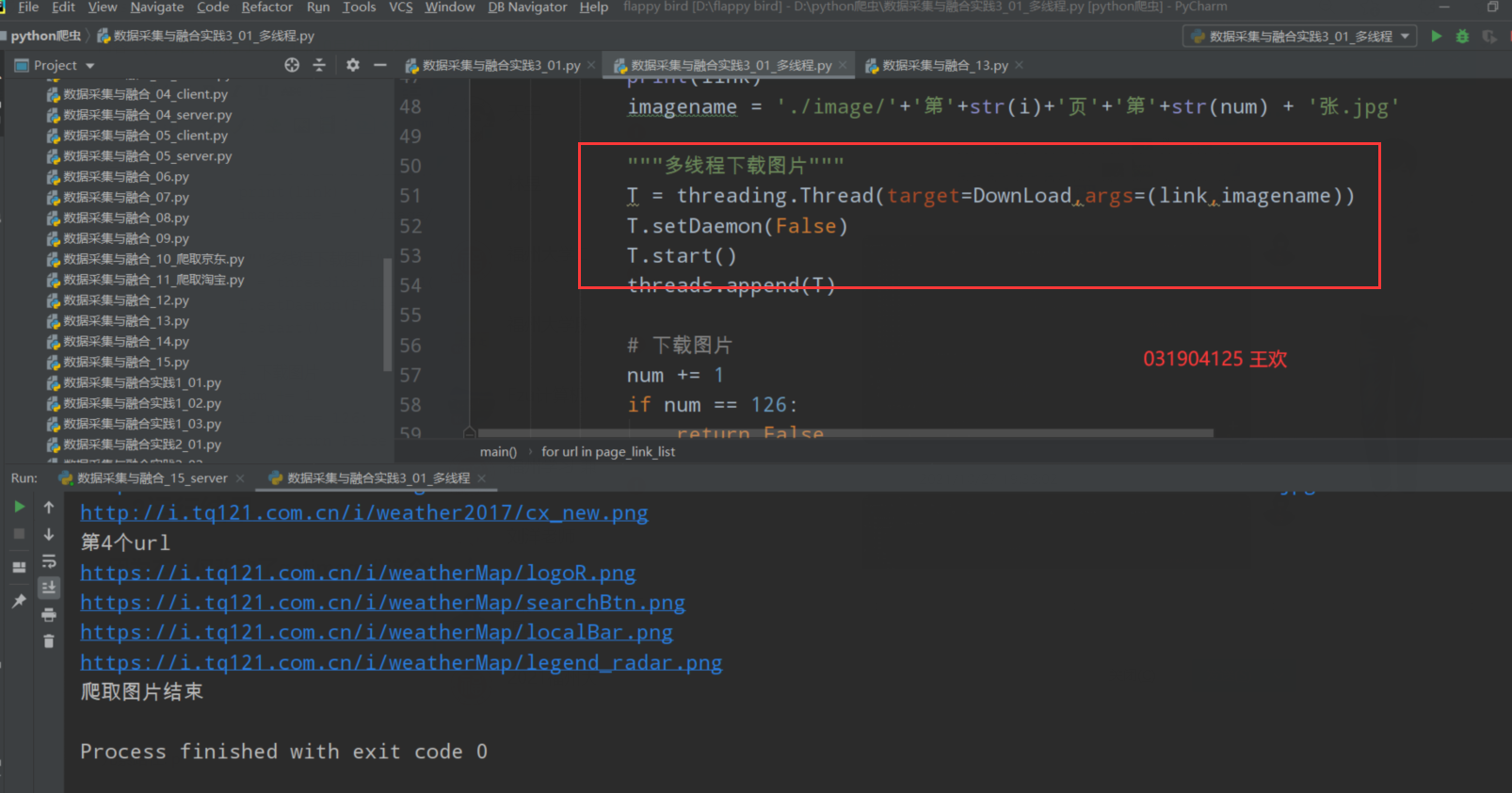Close editor tab 数据采集与融合_13.py
Viewport: 1512px width, 793px height.
point(1019,65)
